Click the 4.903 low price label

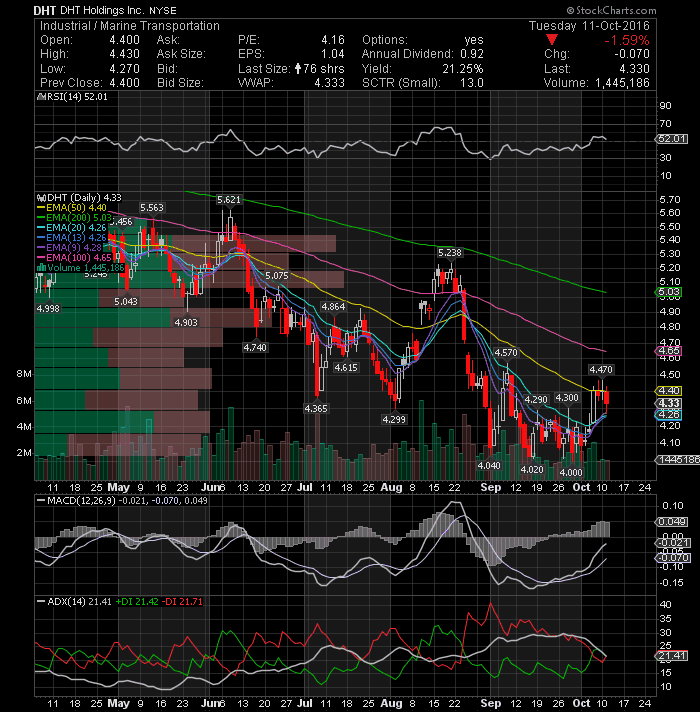(x=186, y=322)
